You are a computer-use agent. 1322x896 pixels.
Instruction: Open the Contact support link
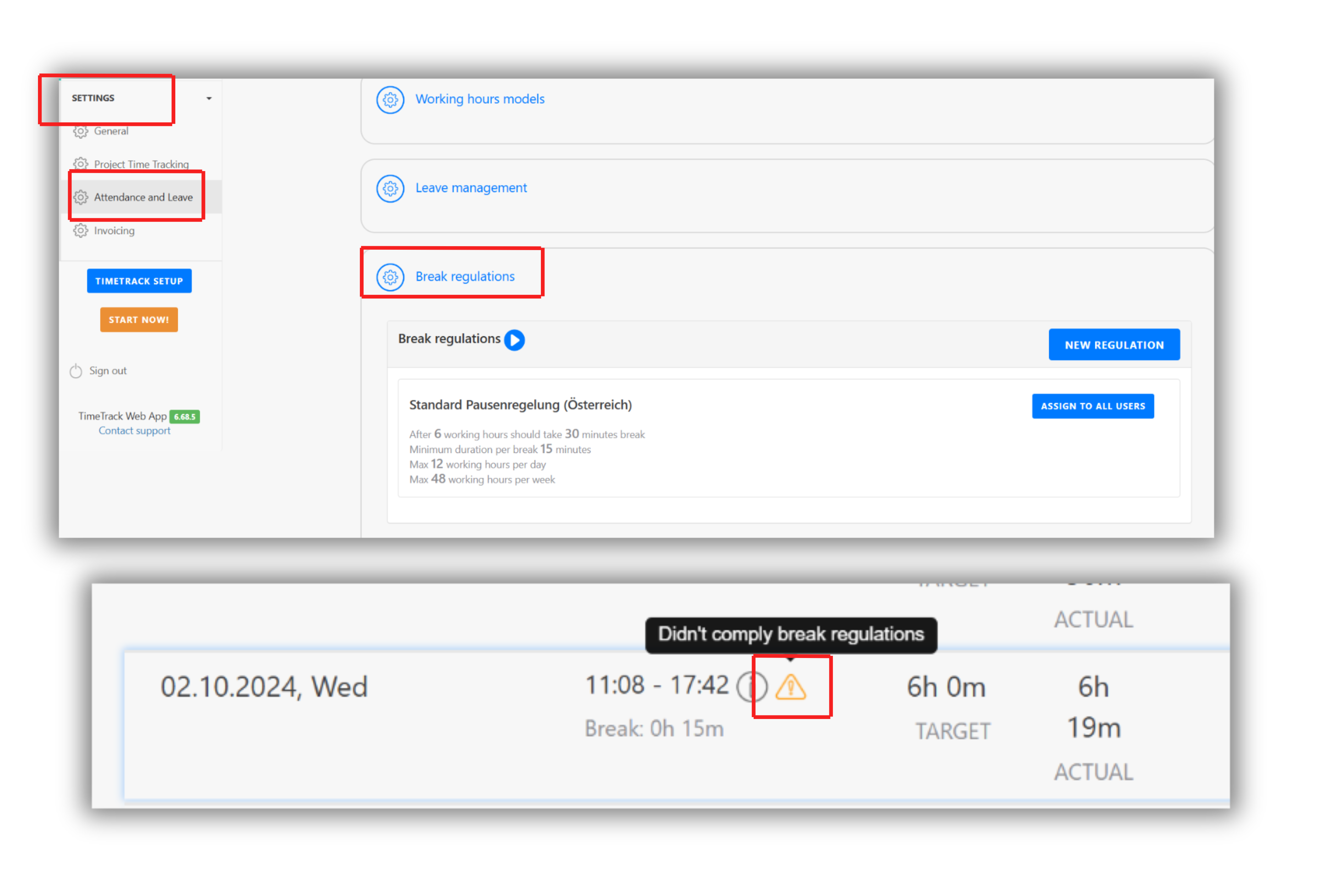(134, 431)
